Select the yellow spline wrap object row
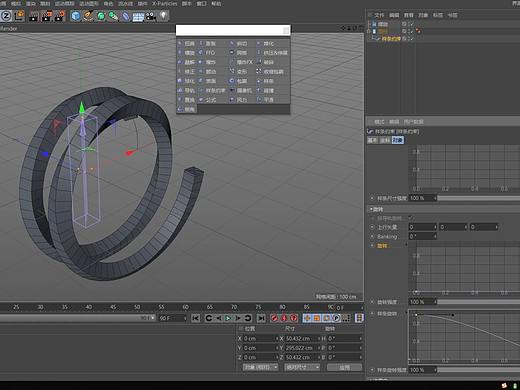 coord(391,39)
